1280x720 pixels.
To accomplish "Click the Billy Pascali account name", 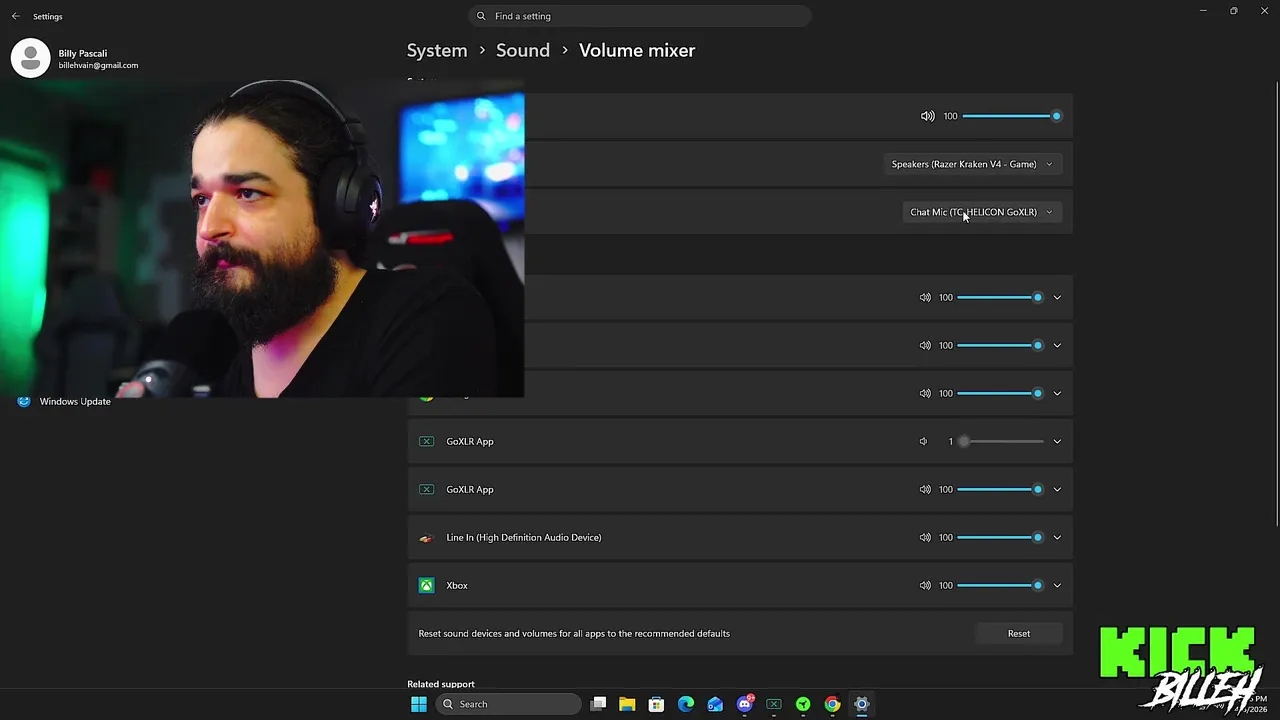I will (x=83, y=53).
